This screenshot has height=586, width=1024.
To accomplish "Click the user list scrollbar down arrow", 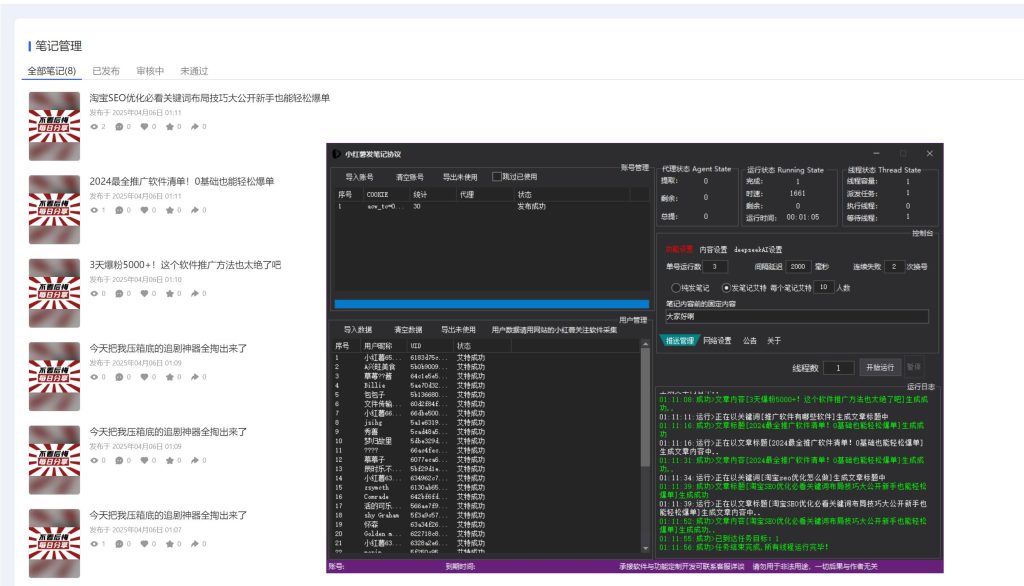I will (x=645, y=549).
